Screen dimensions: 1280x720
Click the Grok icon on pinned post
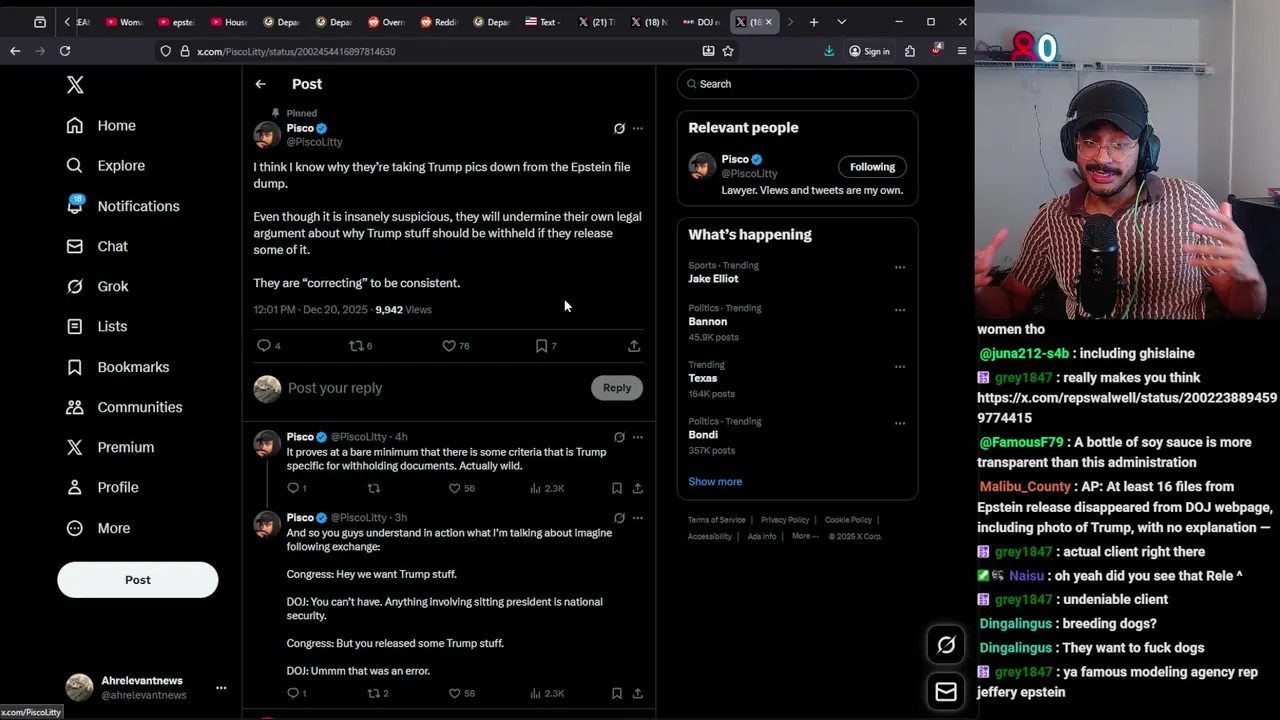click(x=619, y=129)
